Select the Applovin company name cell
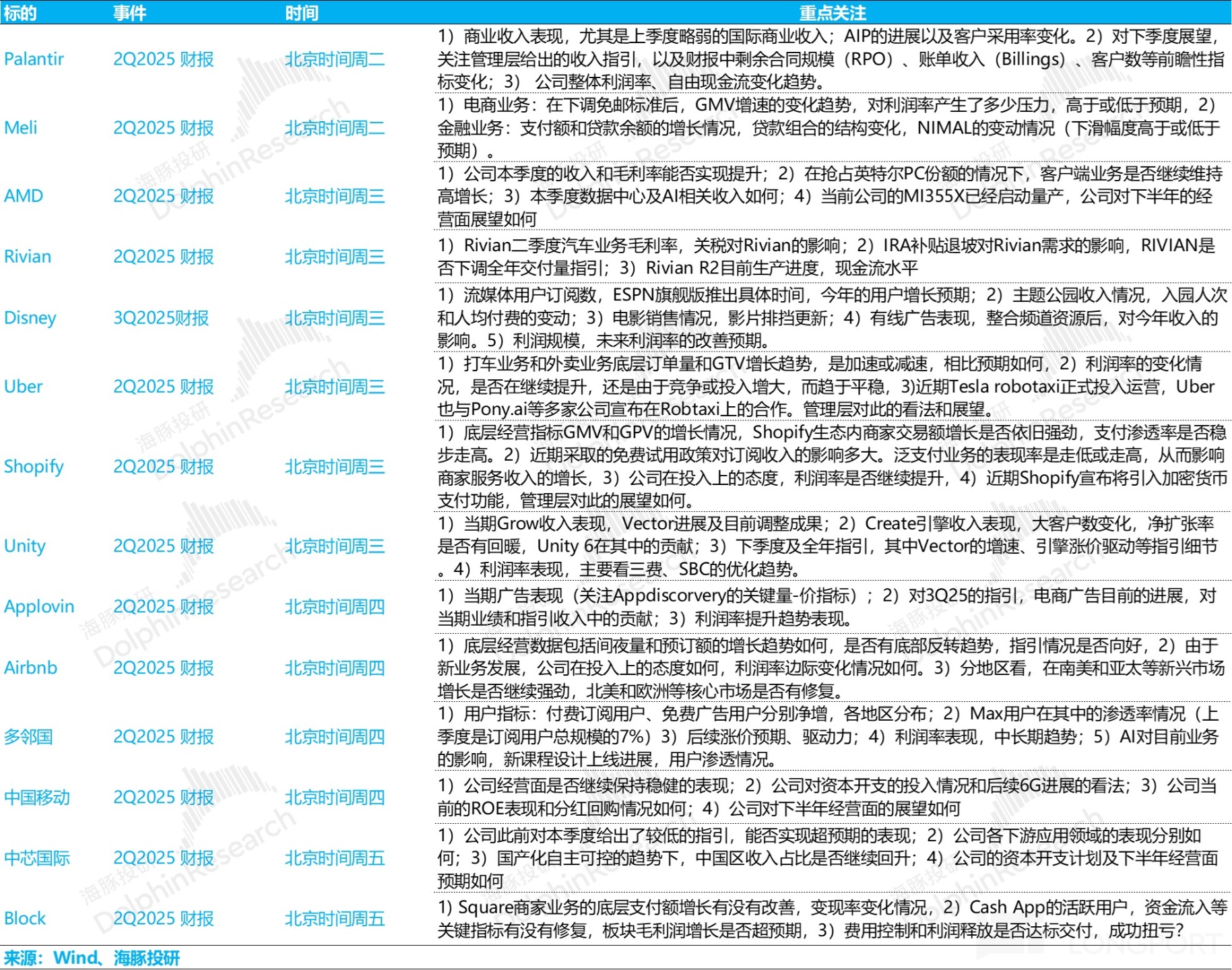This screenshot has height=970, width=1232. [39, 606]
